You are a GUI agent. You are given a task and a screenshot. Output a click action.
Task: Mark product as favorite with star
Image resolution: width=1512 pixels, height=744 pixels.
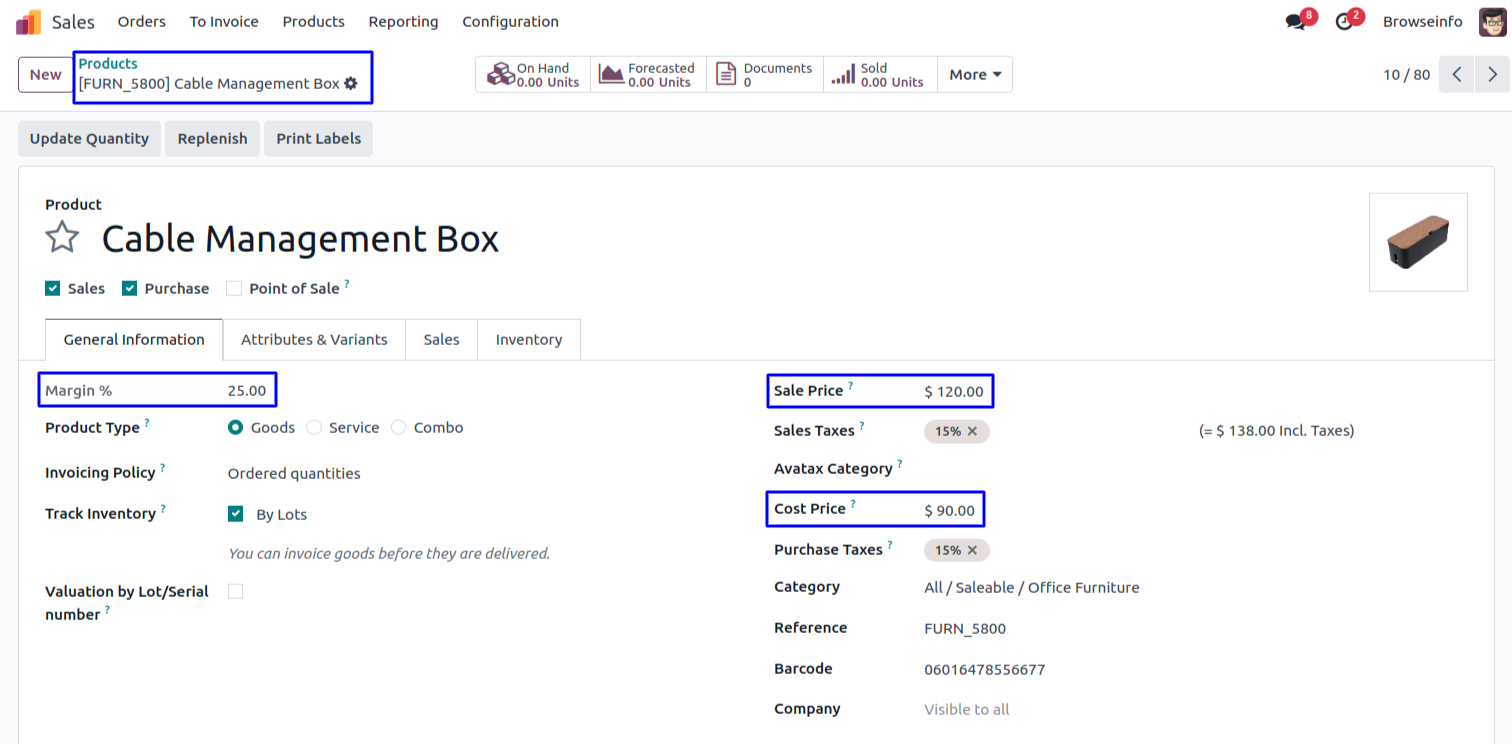[62, 238]
